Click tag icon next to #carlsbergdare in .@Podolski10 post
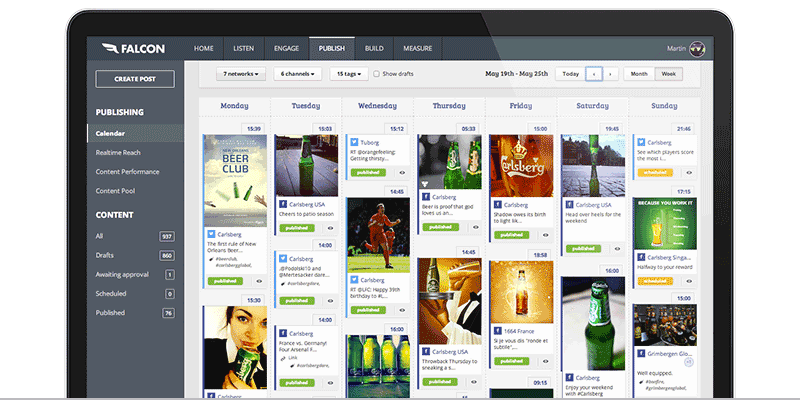Screen dimensions: 800x400 (x=283, y=283)
